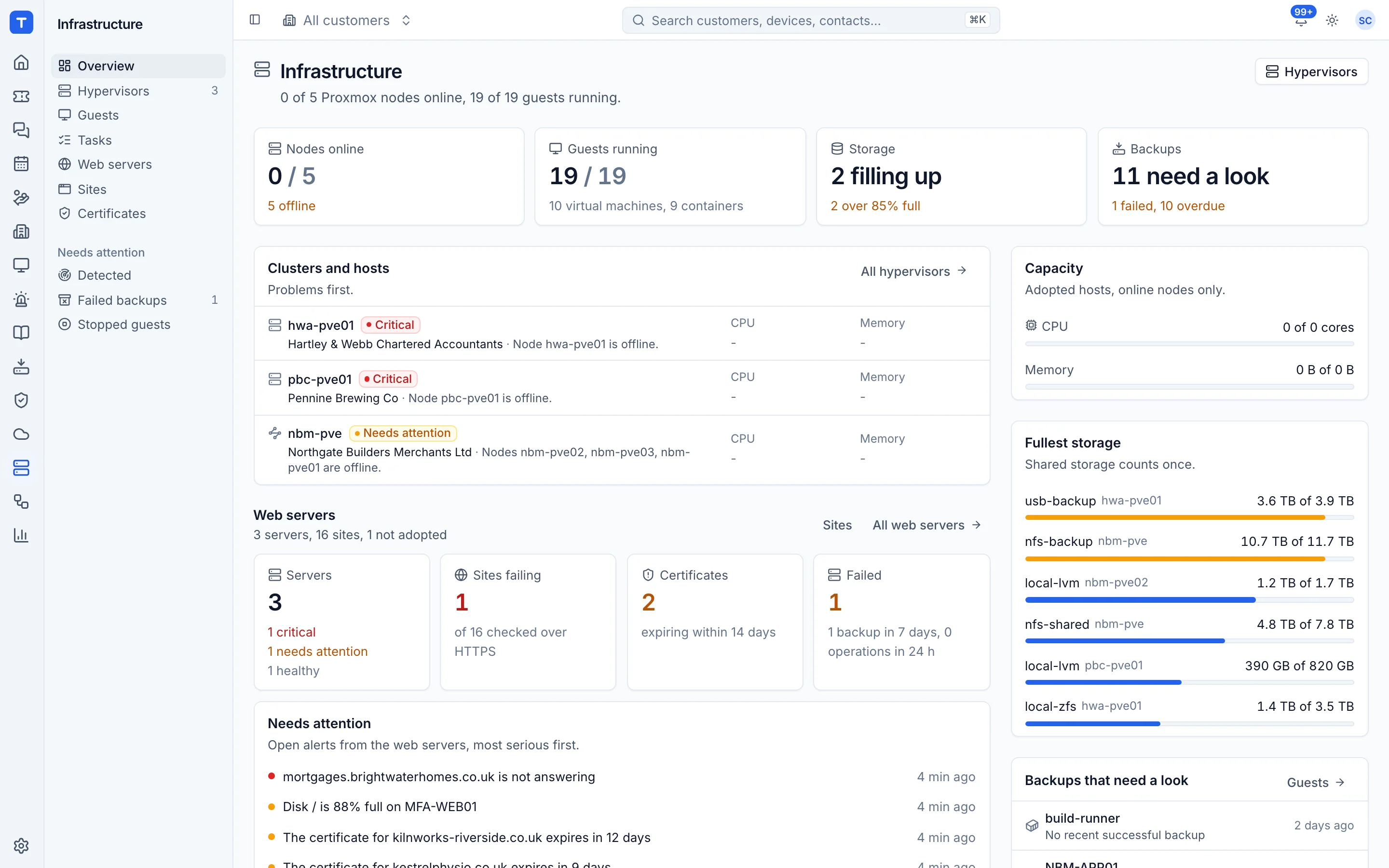Follow the Guests link in backups panel
This screenshot has height=868, width=1389.
click(1316, 783)
